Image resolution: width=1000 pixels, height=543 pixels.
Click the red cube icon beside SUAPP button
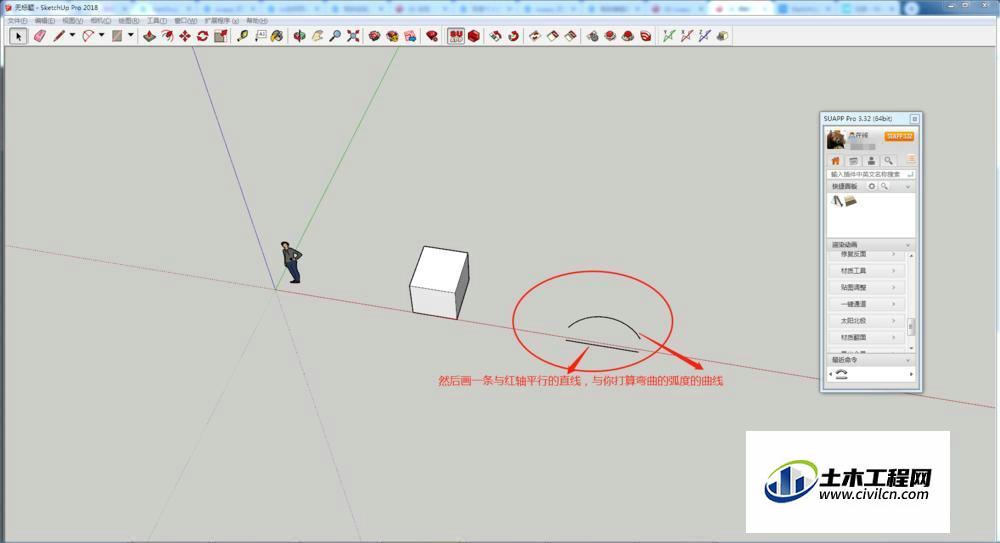click(x=473, y=36)
